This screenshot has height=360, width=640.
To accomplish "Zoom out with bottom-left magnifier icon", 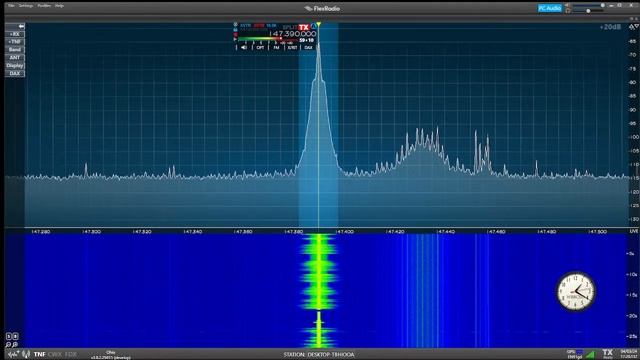I will (8, 345).
